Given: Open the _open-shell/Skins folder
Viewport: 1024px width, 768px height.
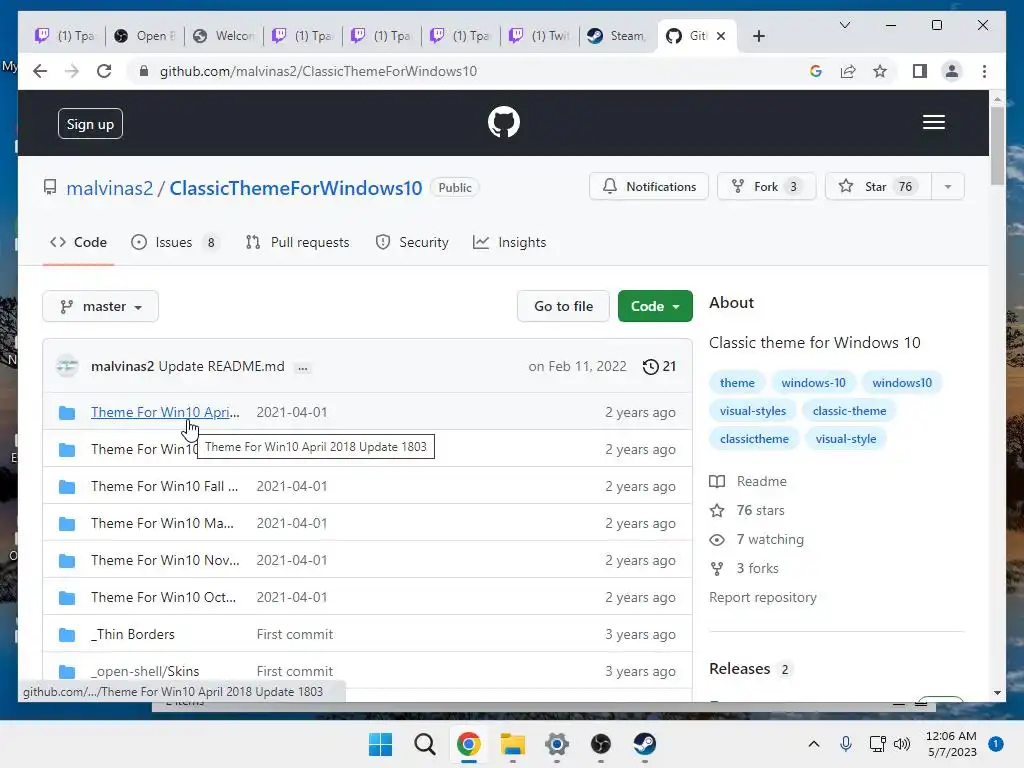Looking at the screenshot, I should [145, 671].
